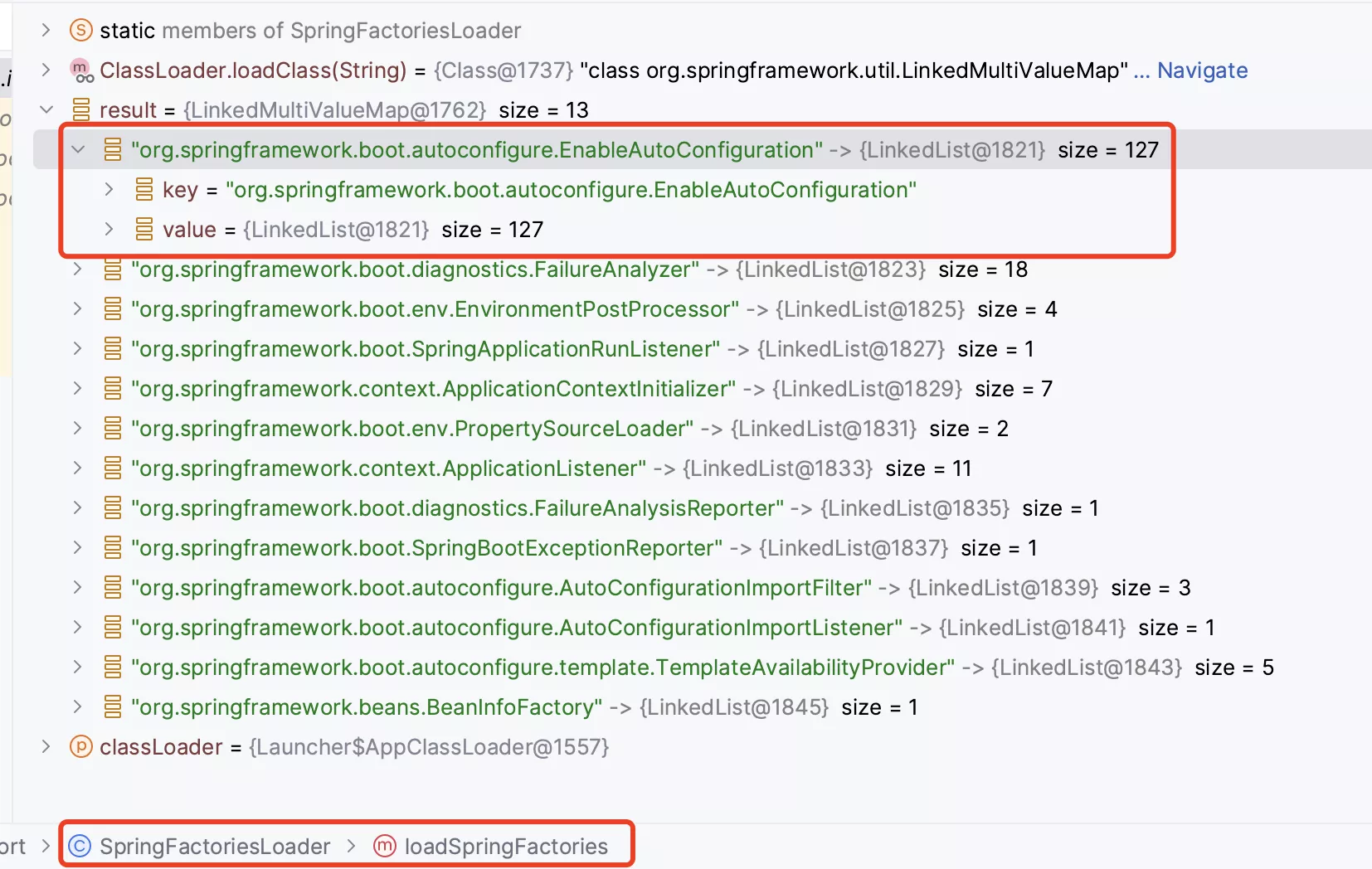Select the ApplicationContextInitializer LinkedList@1829 row text
The height and width of the screenshot is (869, 1372).
591,389
